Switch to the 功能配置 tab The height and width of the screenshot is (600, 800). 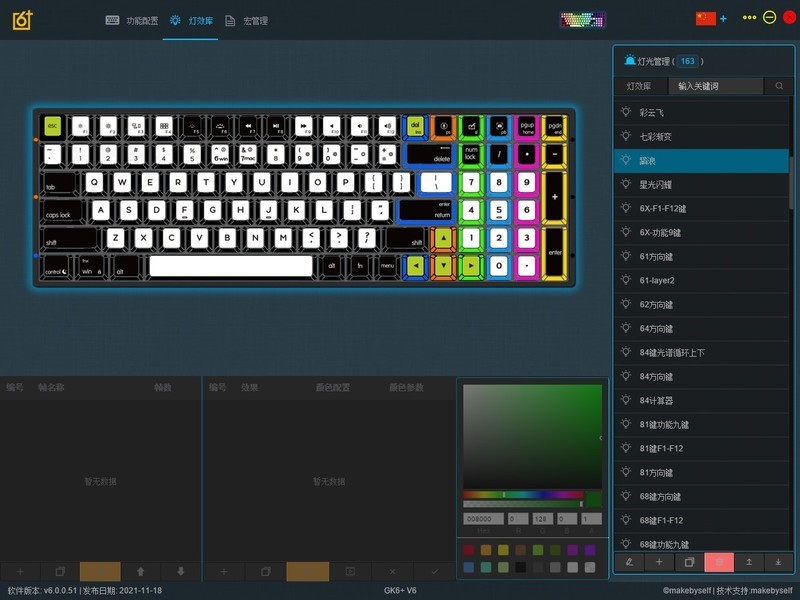133,20
